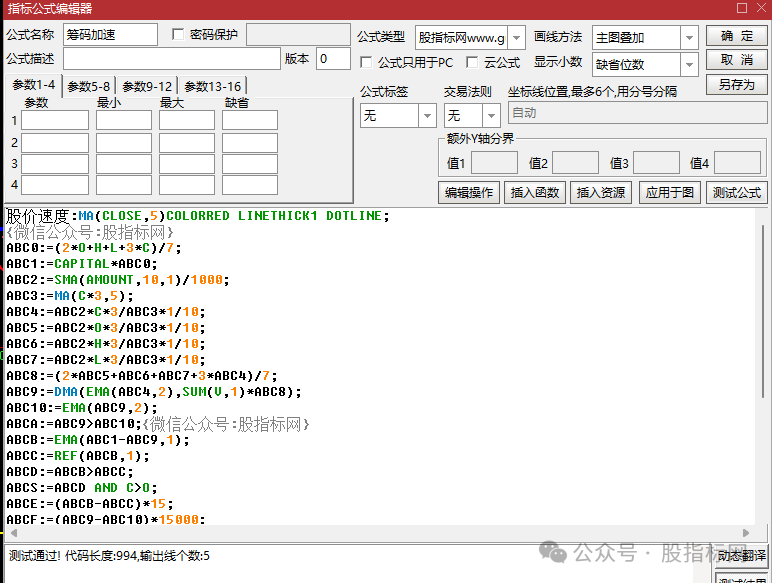The image size is (772, 583).
Task: Click parameter row 1 name field
Action: pyautogui.click(x=55, y=120)
